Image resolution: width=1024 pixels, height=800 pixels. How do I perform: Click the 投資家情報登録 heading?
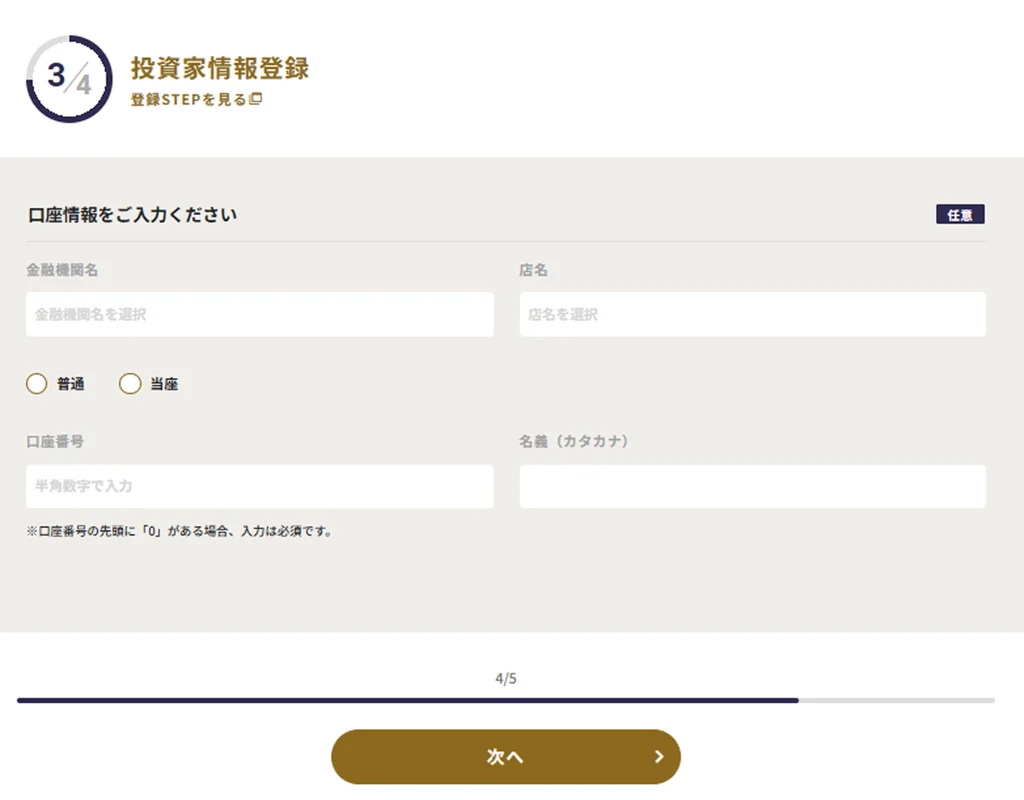(x=220, y=68)
